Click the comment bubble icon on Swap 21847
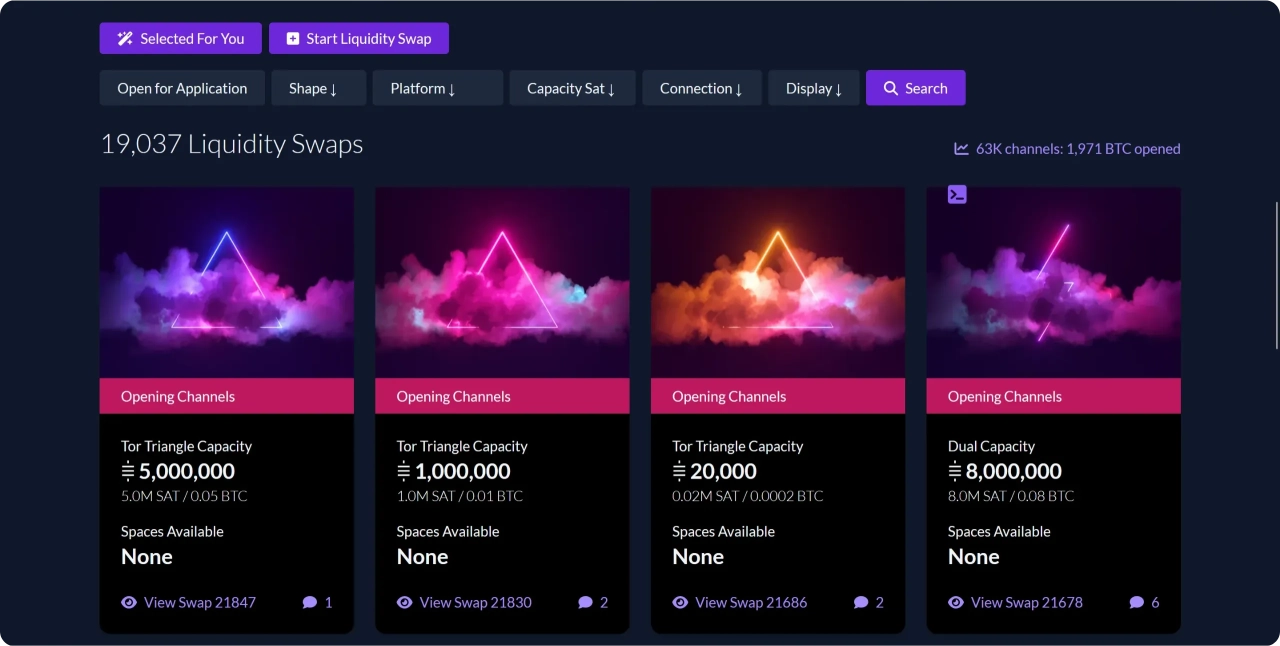The width and height of the screenshot is (1280, 646). tap(310, 602)
